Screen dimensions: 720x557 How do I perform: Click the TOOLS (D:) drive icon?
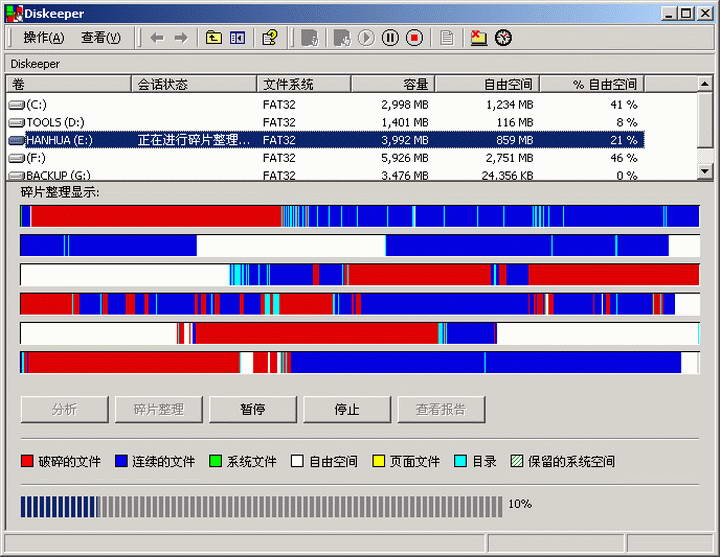[x=16, y=123]
